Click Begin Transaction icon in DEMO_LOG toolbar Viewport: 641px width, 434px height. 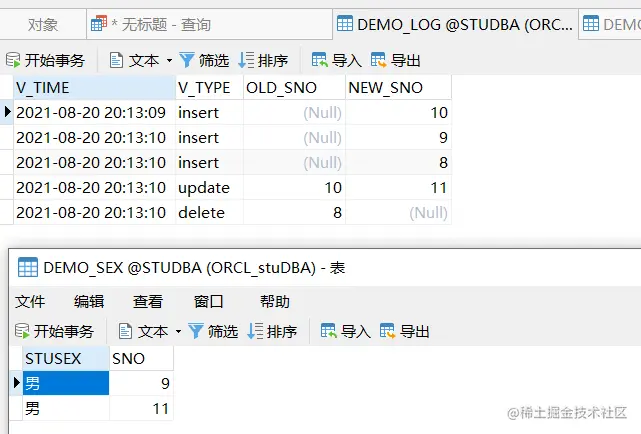pos(13,60)
